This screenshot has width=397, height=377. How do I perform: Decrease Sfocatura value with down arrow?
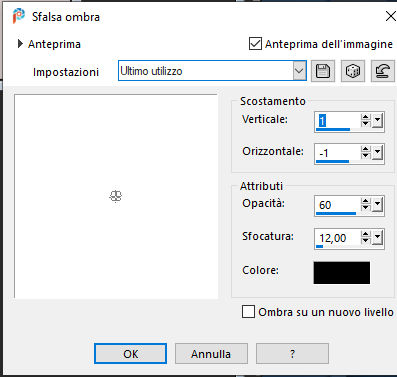click(x=366, y=240)
